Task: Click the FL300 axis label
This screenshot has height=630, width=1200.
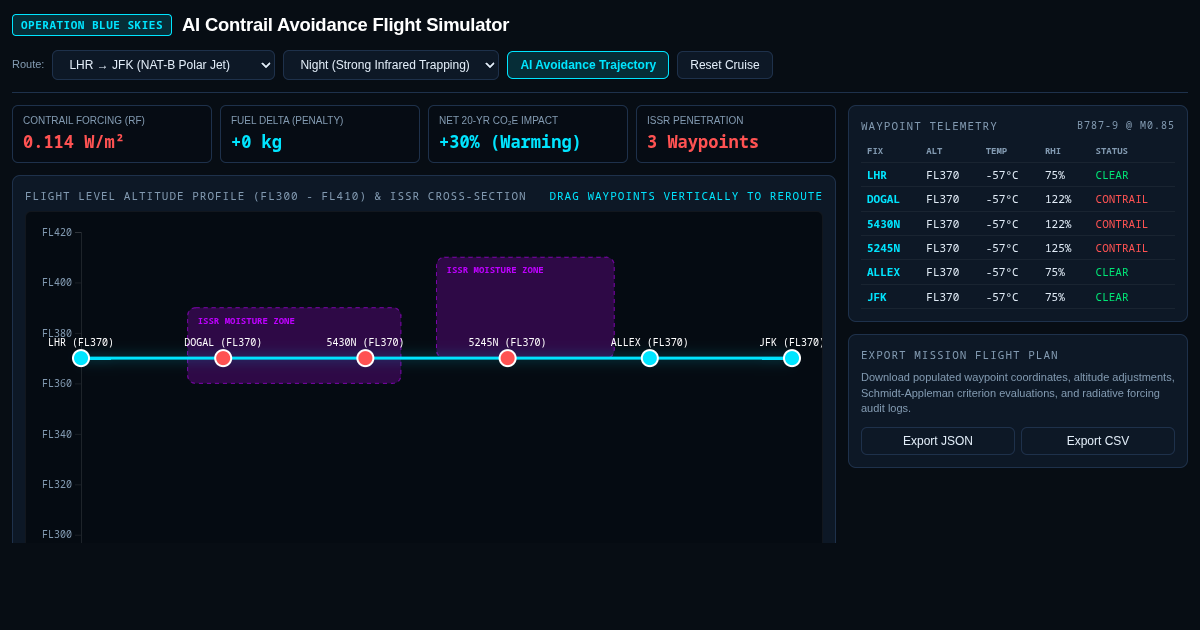Action: pos(57,534)
